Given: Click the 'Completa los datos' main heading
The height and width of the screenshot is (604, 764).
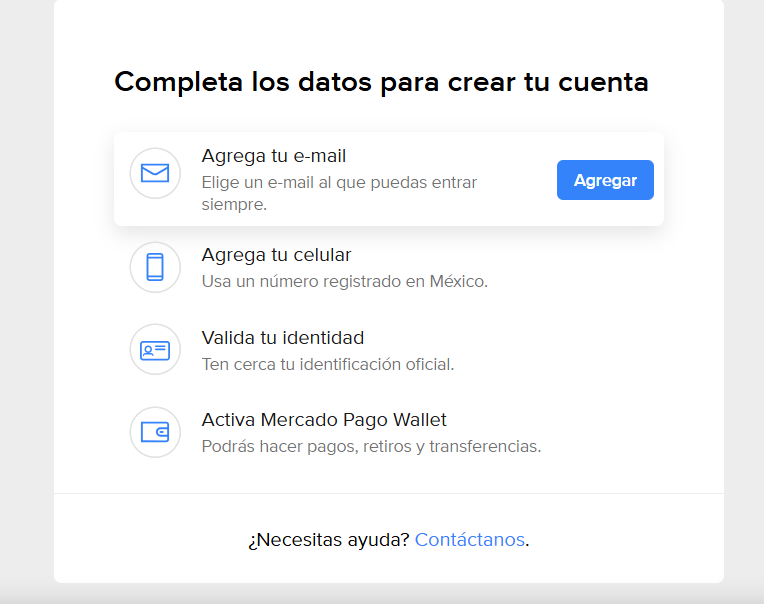Looking at the screenshot, I should [382, 82].
